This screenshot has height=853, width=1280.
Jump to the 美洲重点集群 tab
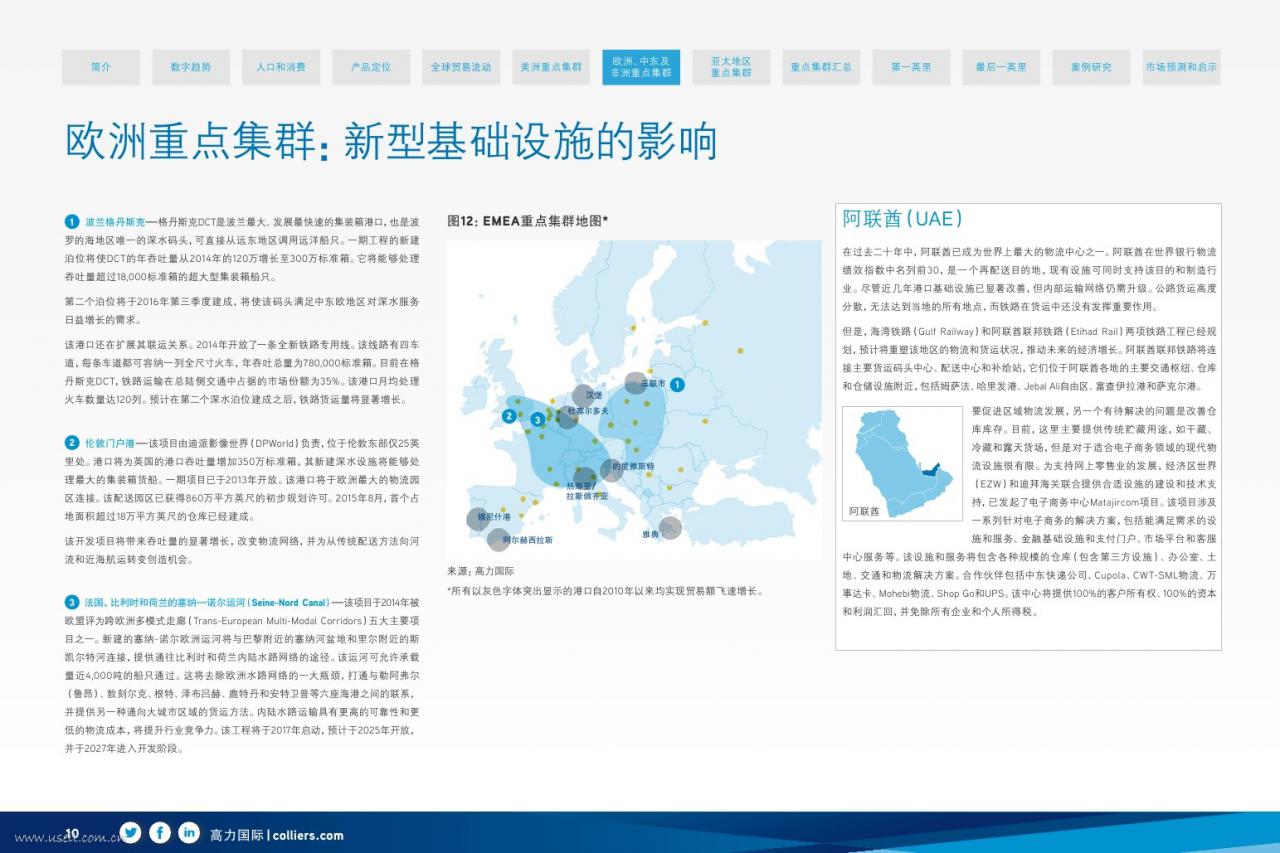coord(551,67)
